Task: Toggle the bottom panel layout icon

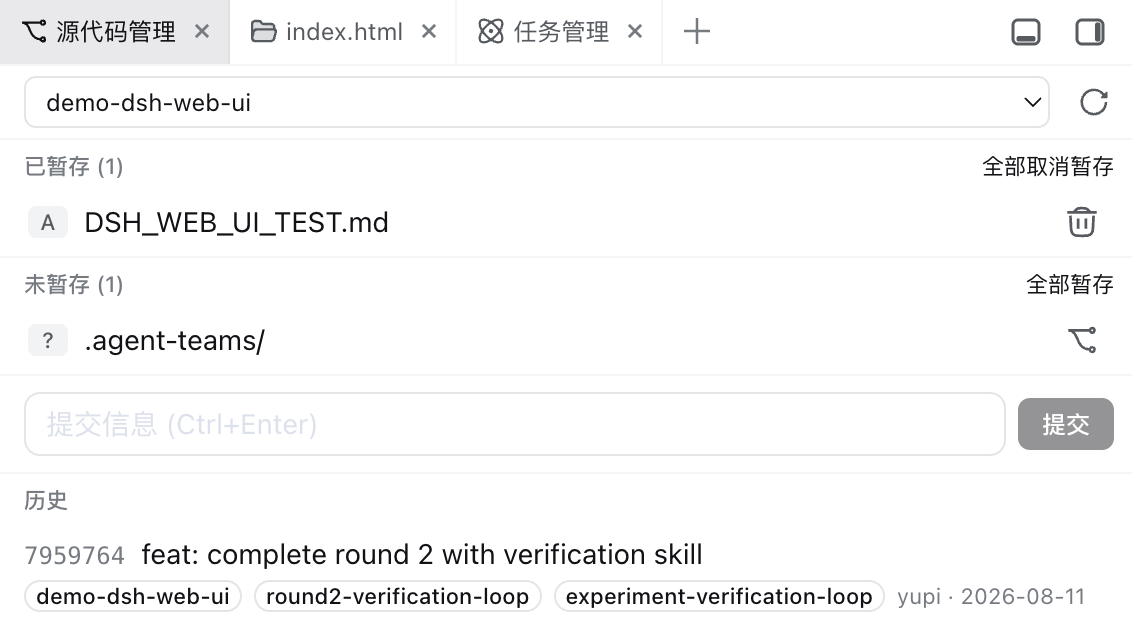Action: 1026,32
